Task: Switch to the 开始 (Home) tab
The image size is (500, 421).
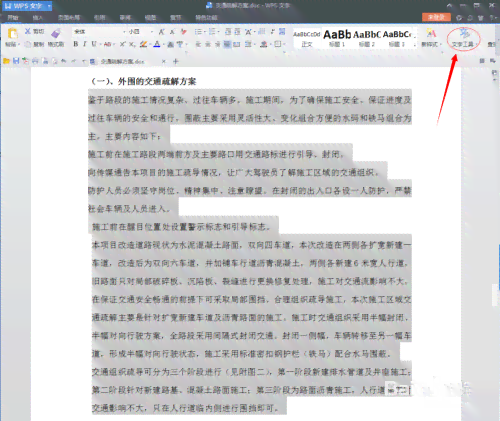Action: click(x=13, y=18)
